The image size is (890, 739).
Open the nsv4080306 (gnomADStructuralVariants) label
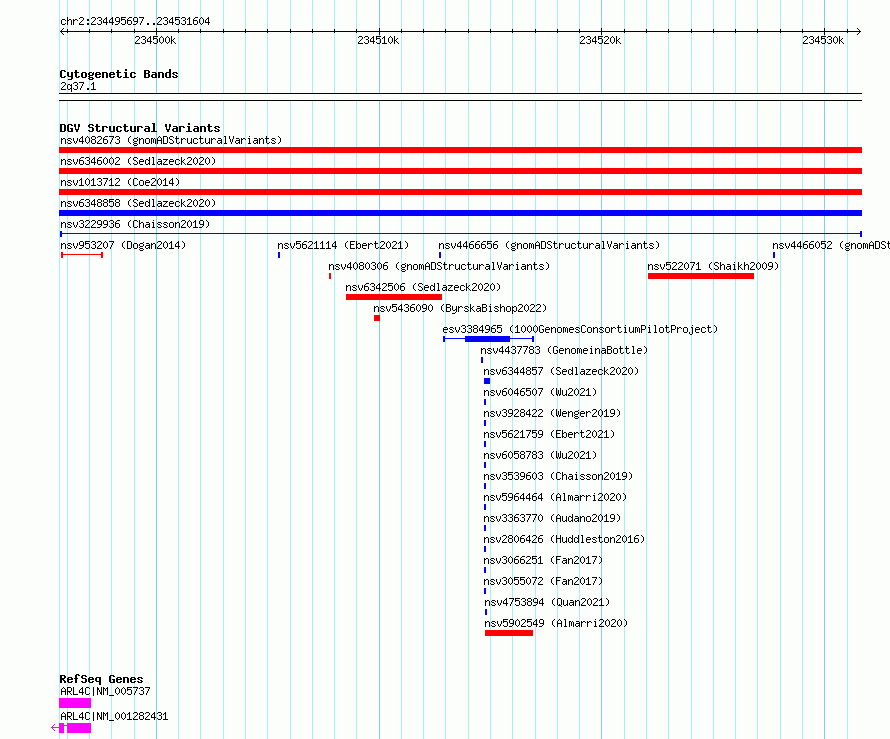pos(439,266)
